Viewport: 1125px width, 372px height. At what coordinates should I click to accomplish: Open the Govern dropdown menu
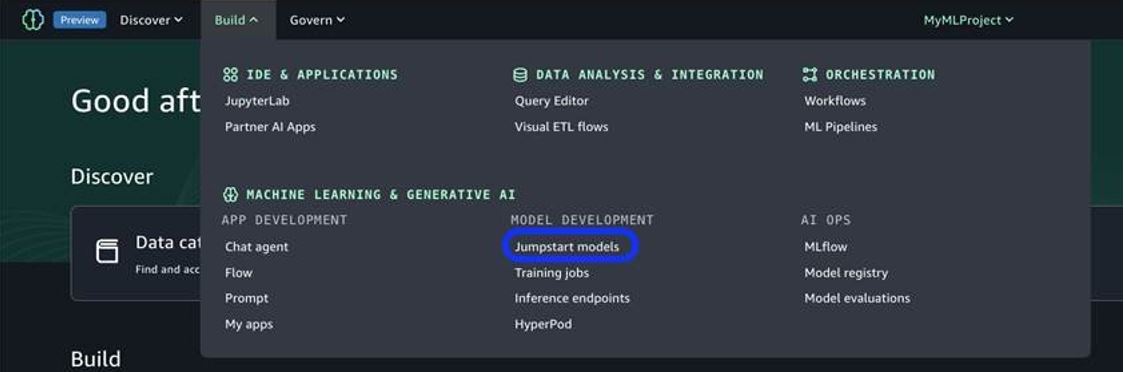point(317,20)
